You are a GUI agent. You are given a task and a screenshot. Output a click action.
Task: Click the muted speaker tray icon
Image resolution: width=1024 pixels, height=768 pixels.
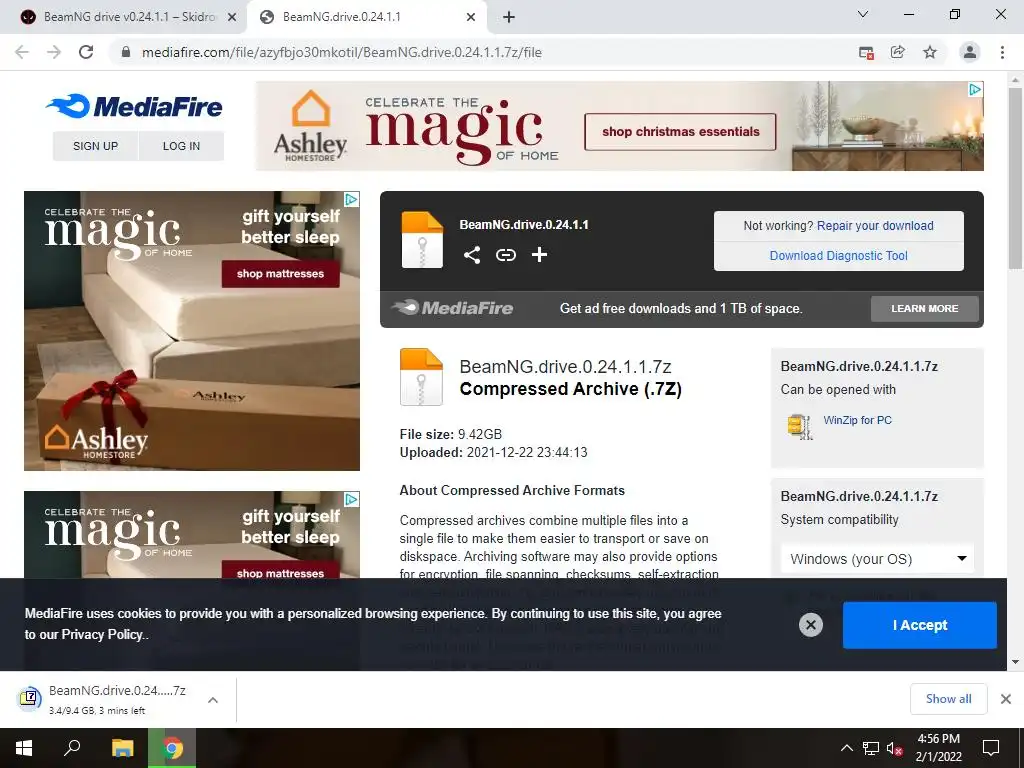click(x=895, y=748)
